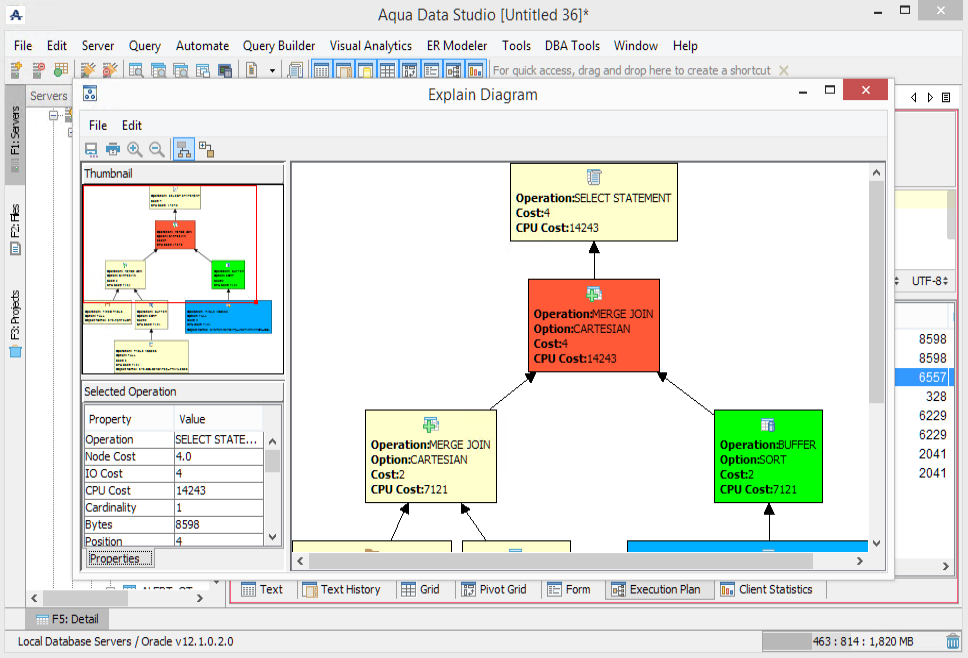Toggle the Grid results toolbar button

pyautogui.click(x=387, y=70)
